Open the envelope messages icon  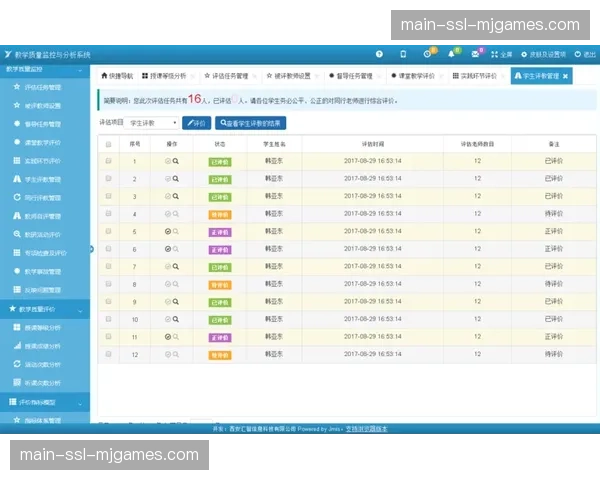pos(476,54)
